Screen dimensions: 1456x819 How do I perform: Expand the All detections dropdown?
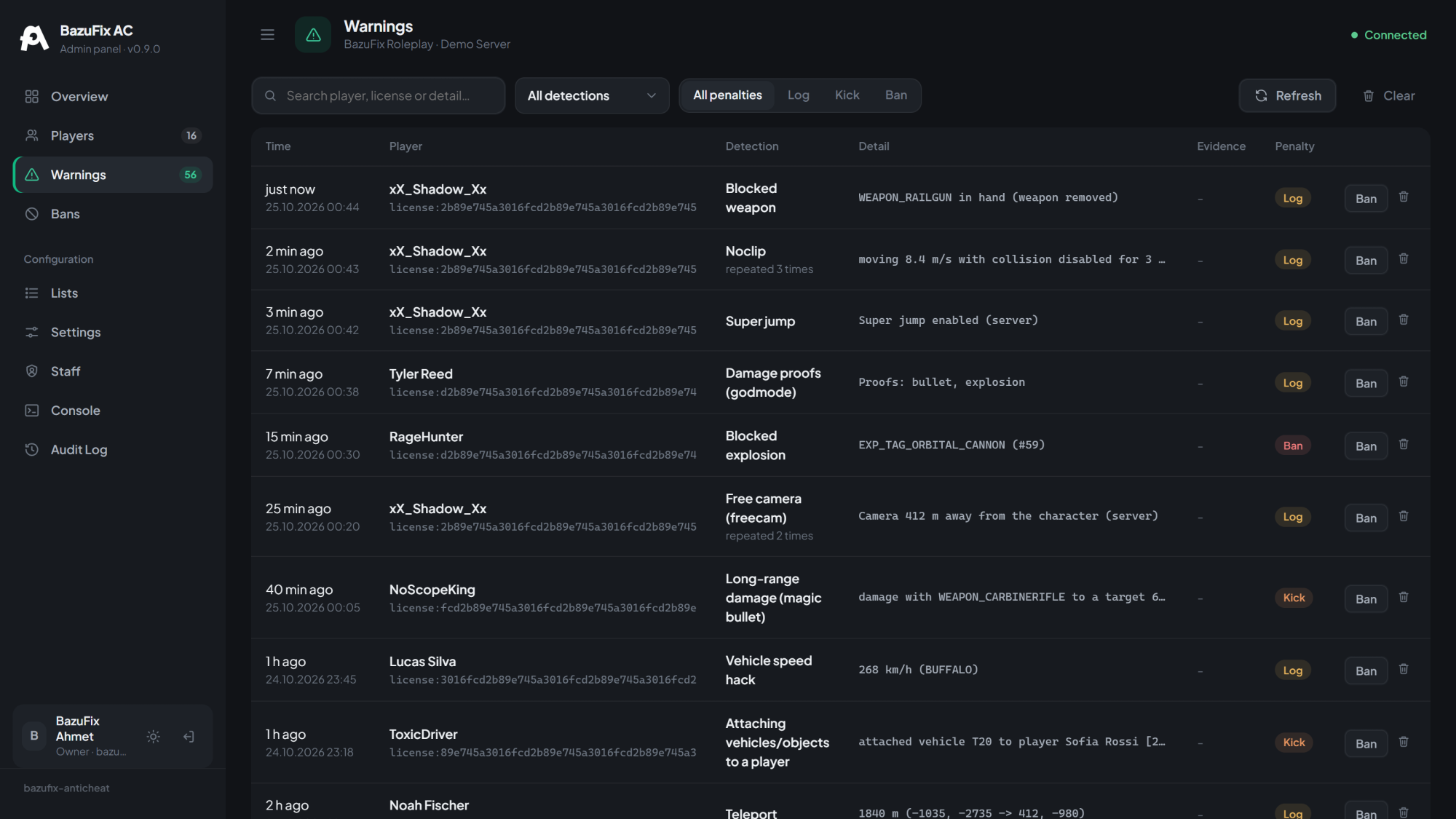(x=592, y=95)
